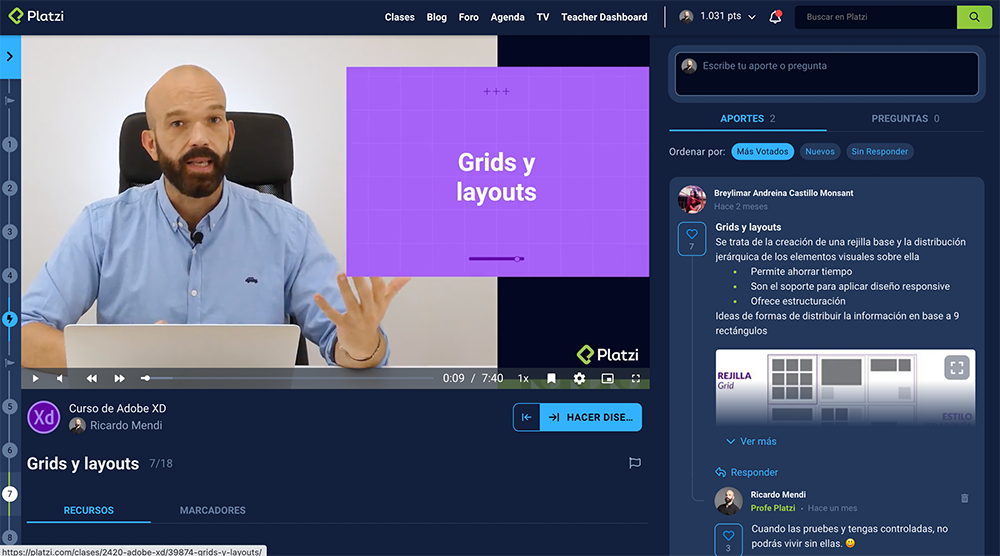This screenshot has height=556, width=1000.
Task: Click Responder under the comment
Action: coord(753,472)
